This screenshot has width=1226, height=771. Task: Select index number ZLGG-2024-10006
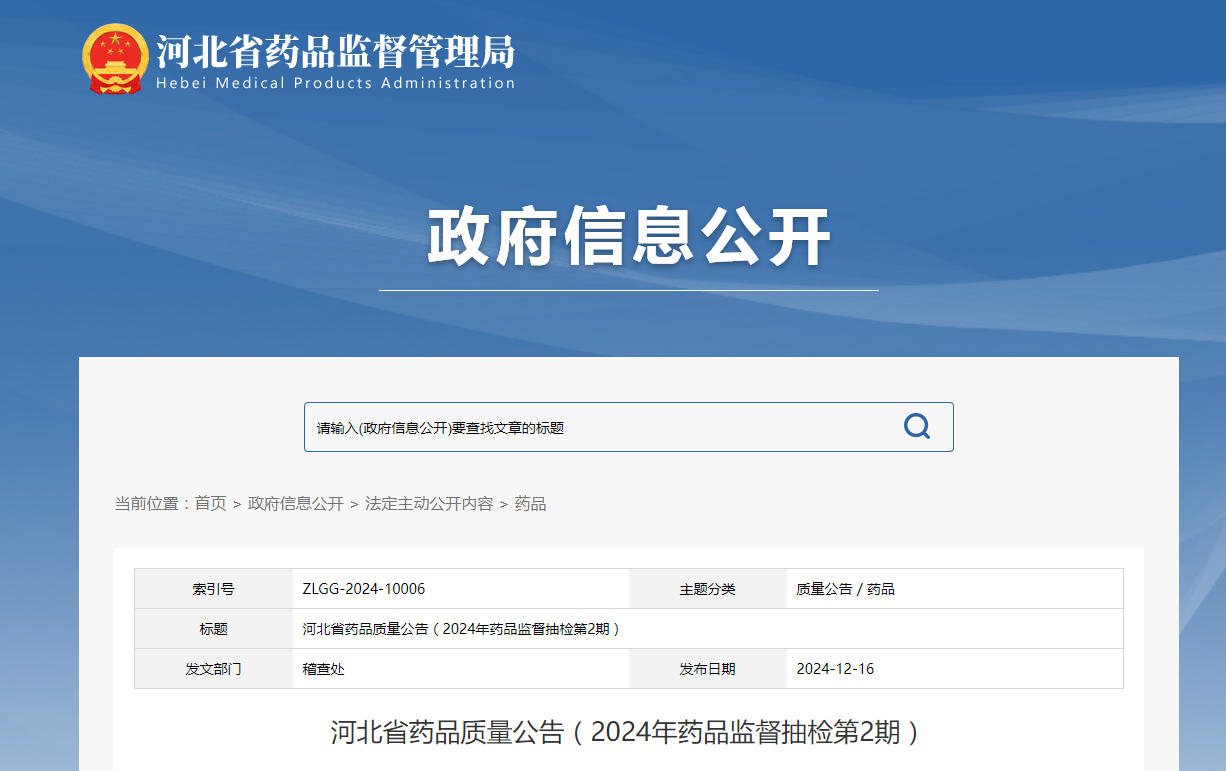click(364, 589)
